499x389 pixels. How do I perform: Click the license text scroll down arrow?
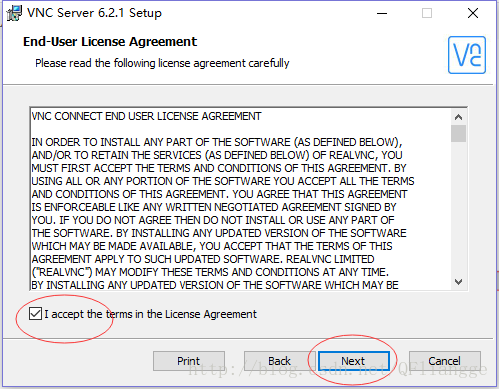[x=459, y=282]
